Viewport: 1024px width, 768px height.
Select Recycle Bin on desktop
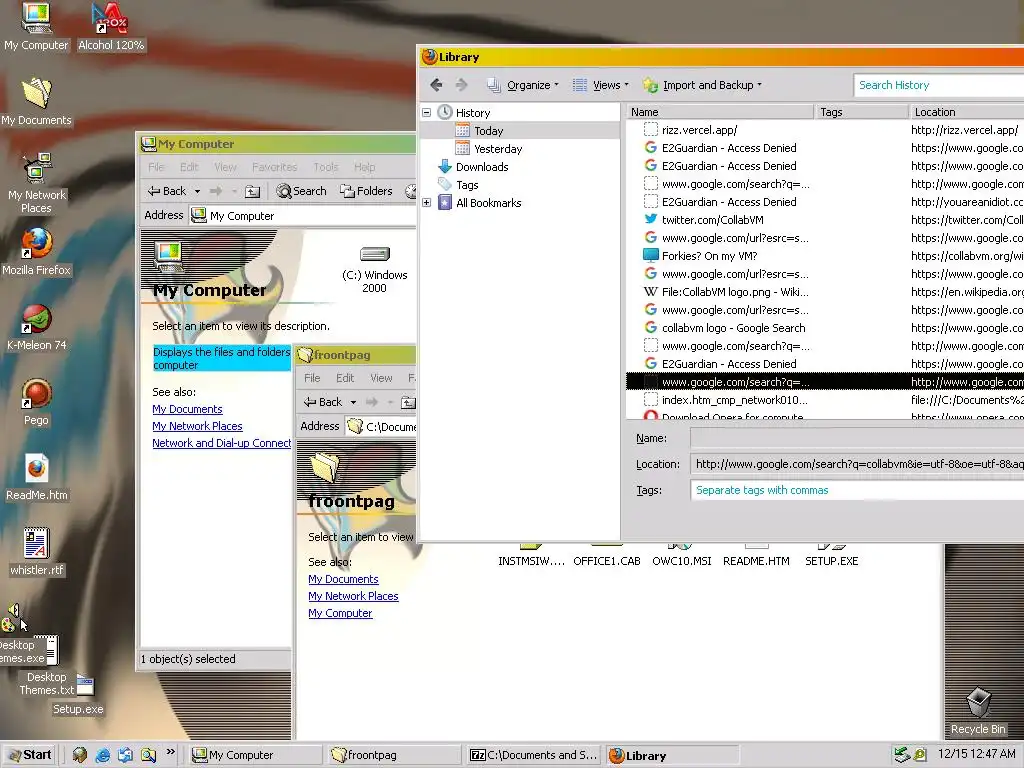(x=978, y=711)
